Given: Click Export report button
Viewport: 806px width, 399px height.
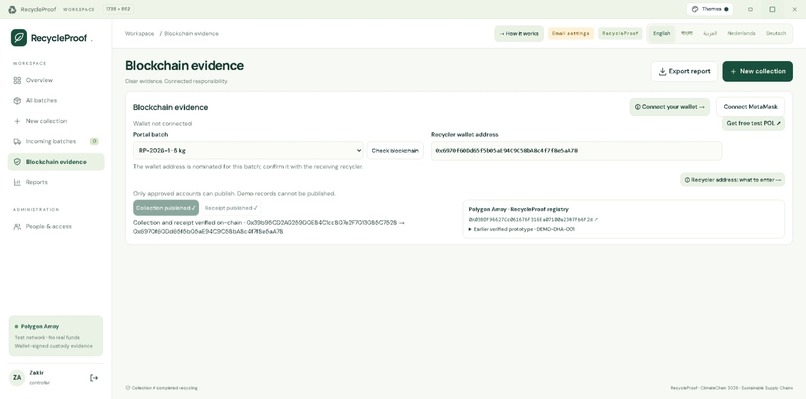Looking at the screenshot, I should pyautogui.click(x=684, y=71).
